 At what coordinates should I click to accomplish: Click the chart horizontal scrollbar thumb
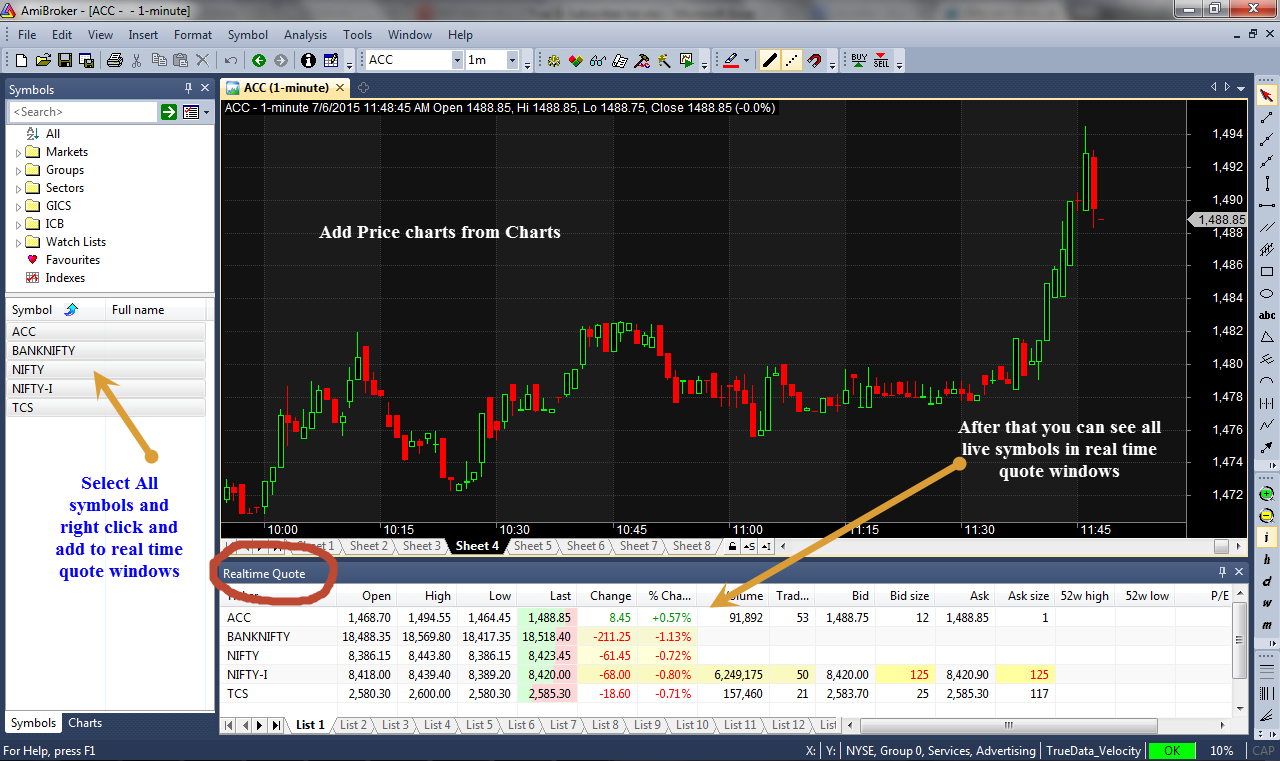[x=1221, y=546]
